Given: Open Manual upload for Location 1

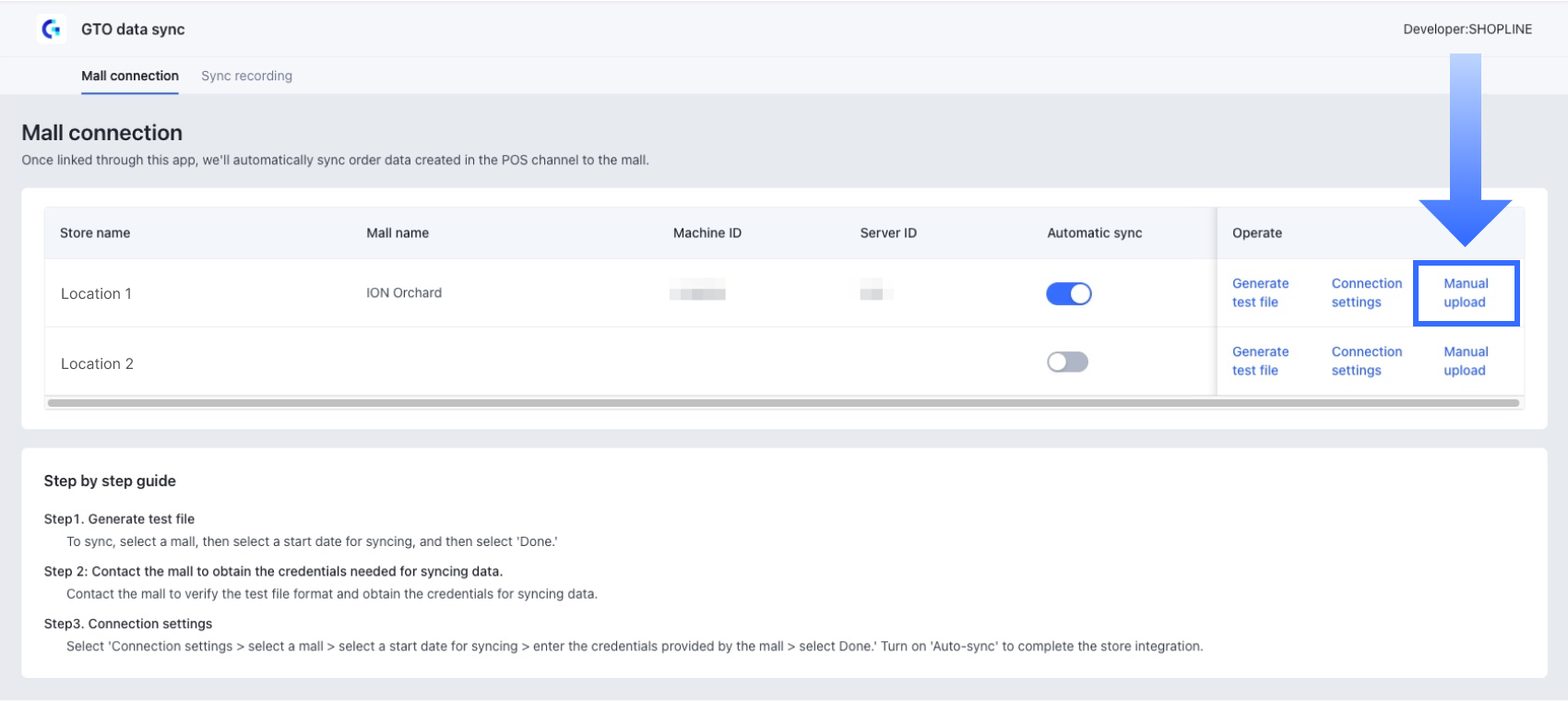Looking at the screenshot, I should pos(1466,292).
